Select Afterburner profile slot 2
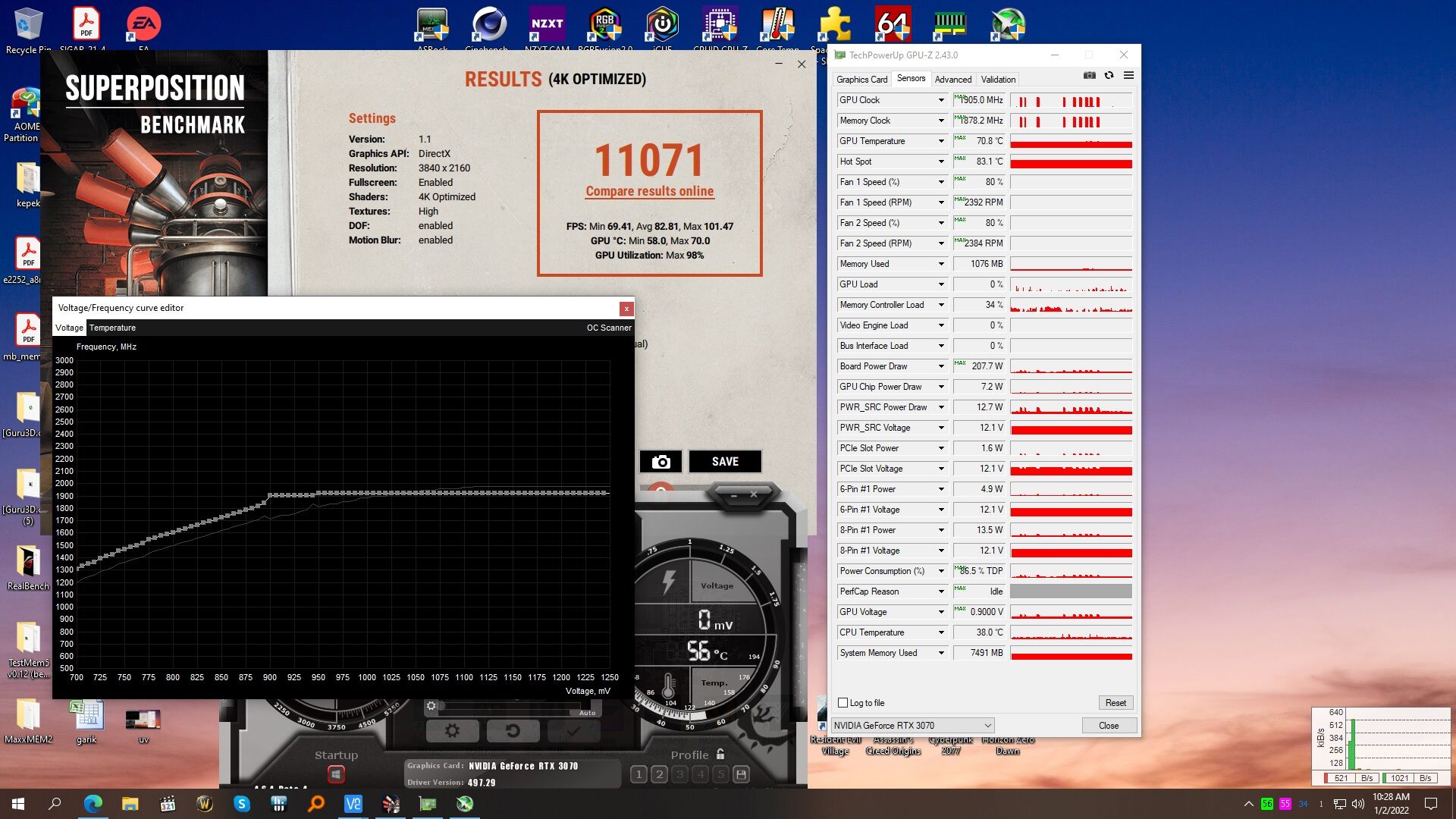Screen dimensions: 1456x819 point(659,774)
